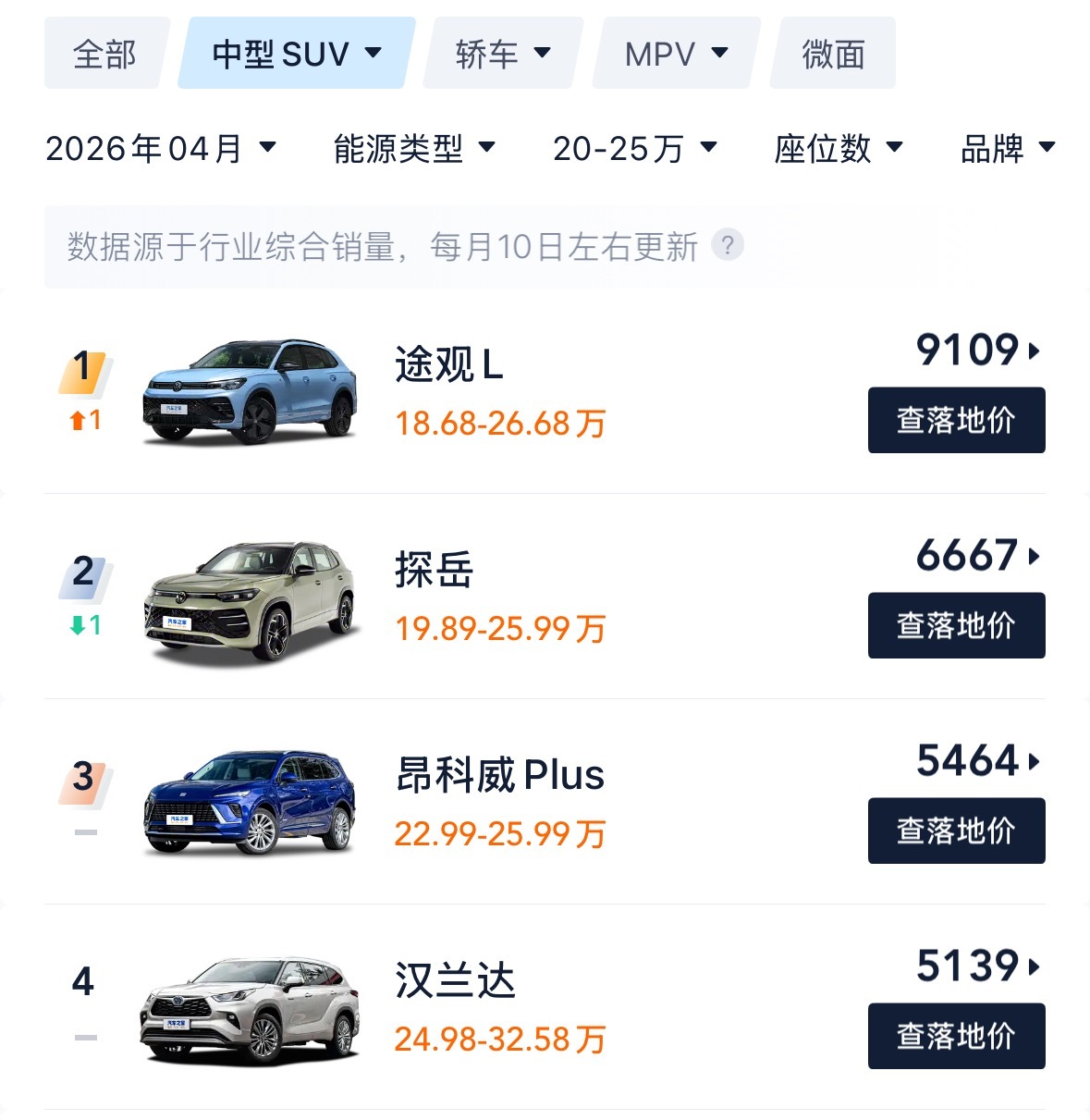This screenshot has width=1090, height=1120.
Task: Open the 昂科威Plus car thumbnail
Action: point(250,803)
